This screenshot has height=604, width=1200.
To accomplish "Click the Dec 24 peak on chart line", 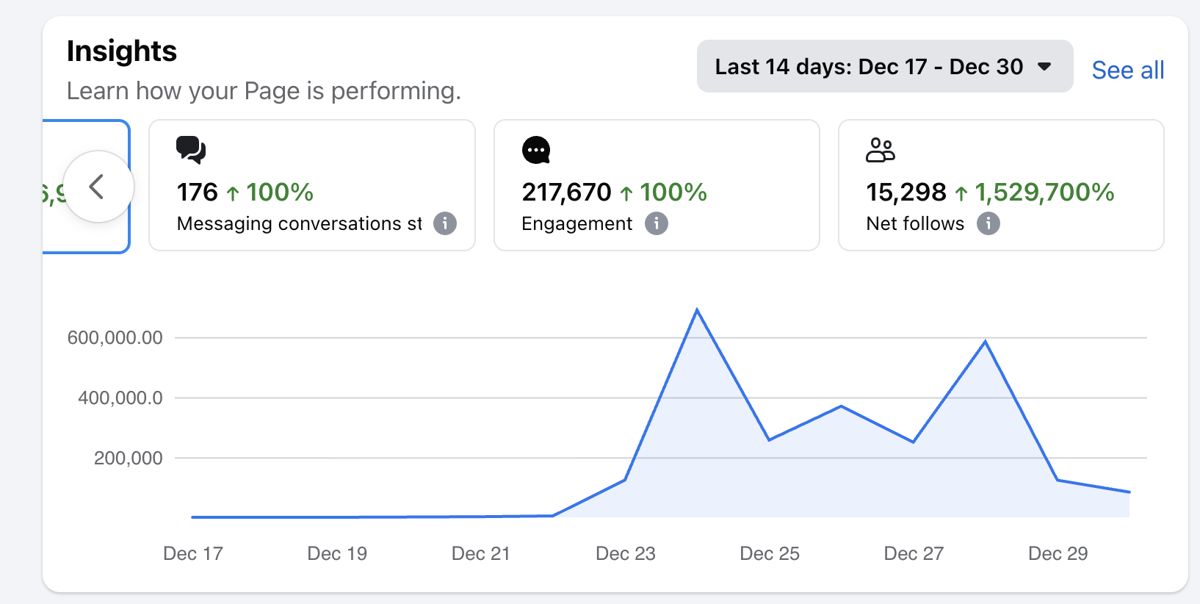I will click(x=697, y=310).
